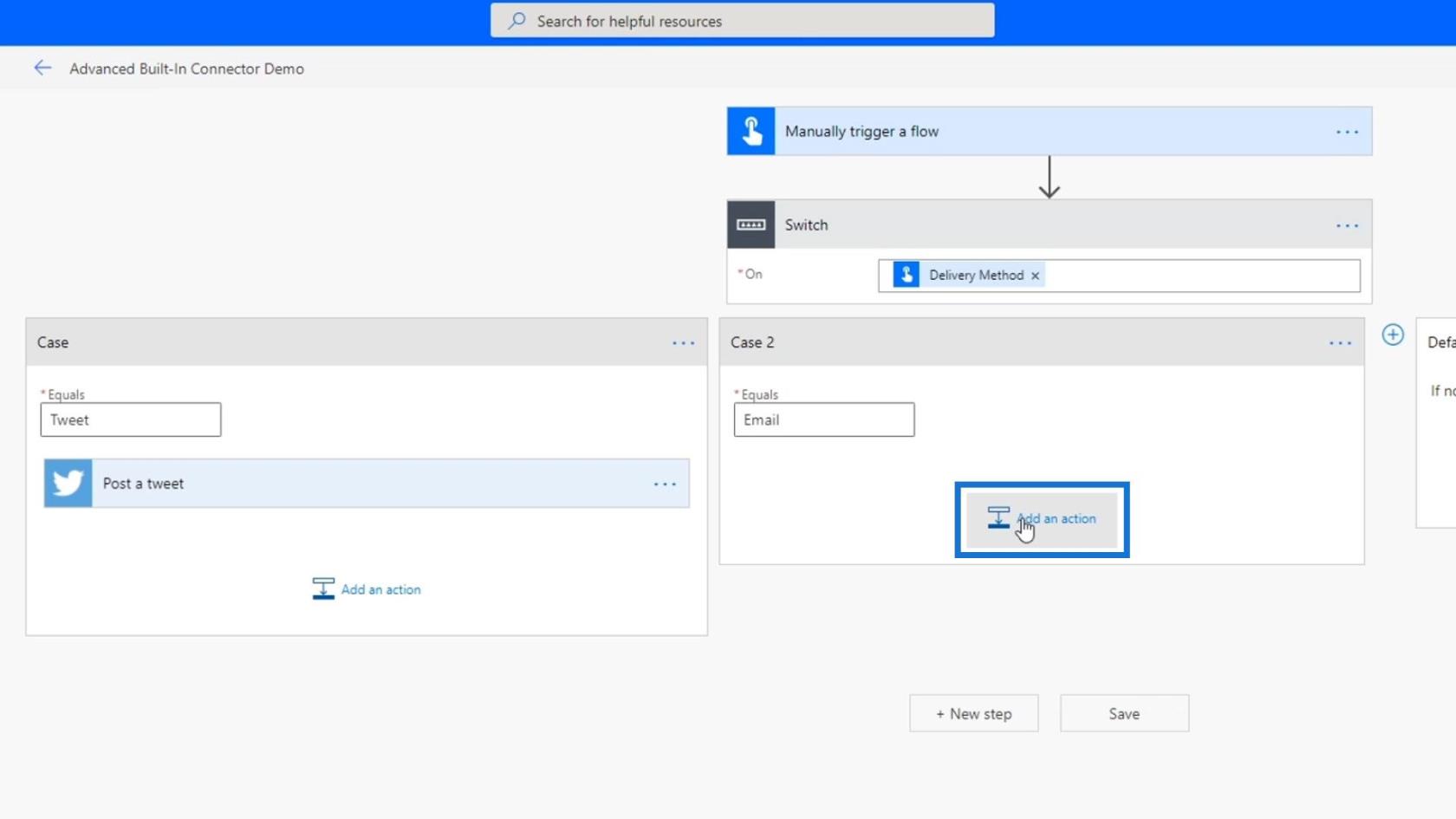1456x819 pixels.
Task: Open the Case 2 options ellipsis menu
Action: (1340, 343)
